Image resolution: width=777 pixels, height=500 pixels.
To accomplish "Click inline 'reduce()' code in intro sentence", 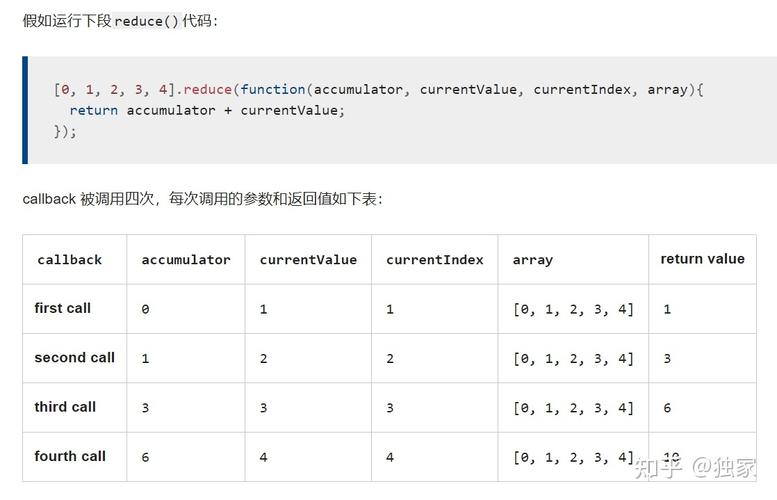I will 146,21.
